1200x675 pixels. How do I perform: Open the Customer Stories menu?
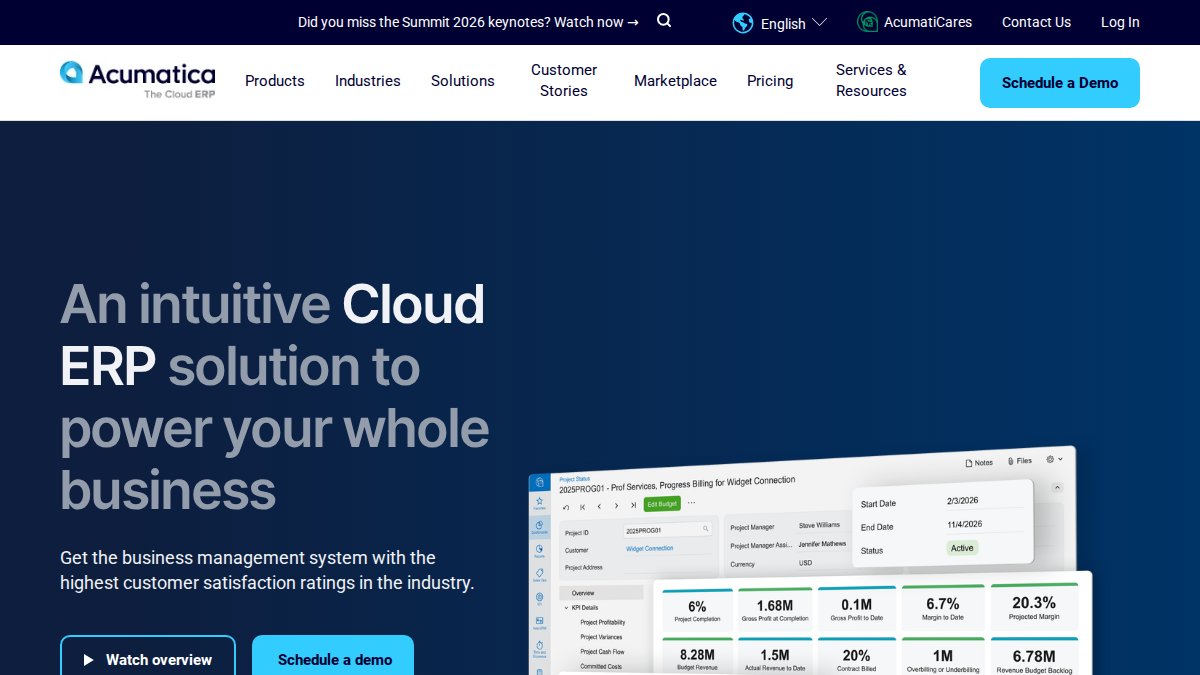[x=564, y=80]
